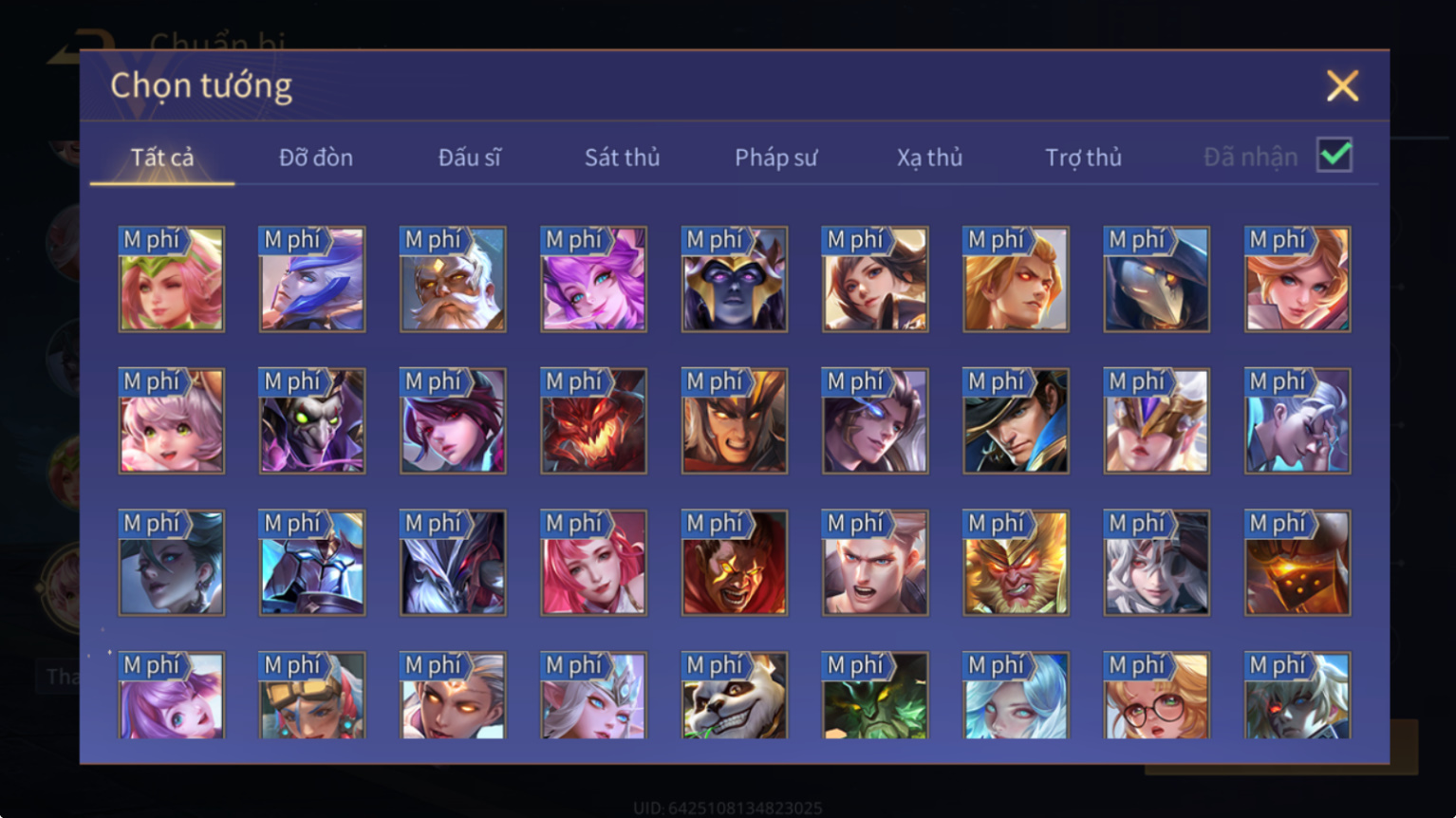Image resolution: width=1456 pixels, height=818 pixels.
Task: Switch to Xạ thủ tab
Action: pos(929,158)
